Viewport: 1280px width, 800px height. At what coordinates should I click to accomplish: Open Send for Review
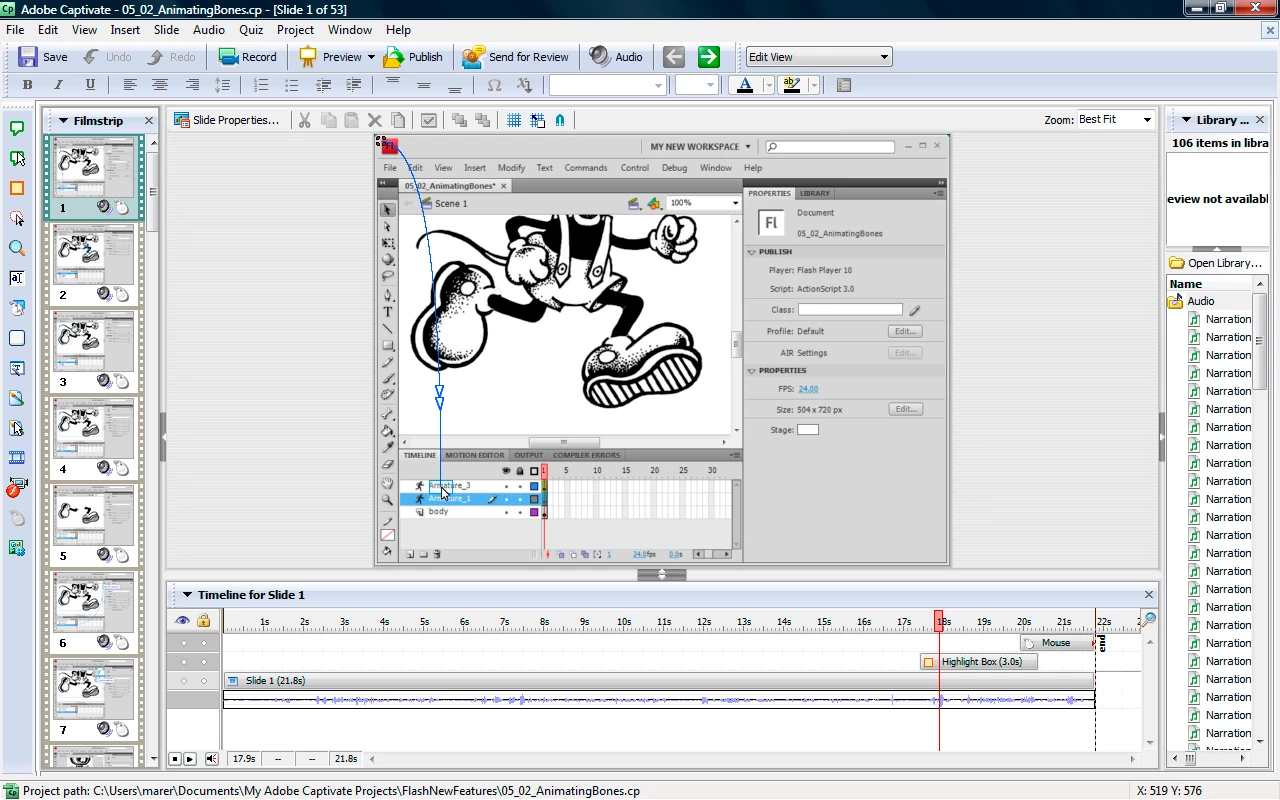516,57
